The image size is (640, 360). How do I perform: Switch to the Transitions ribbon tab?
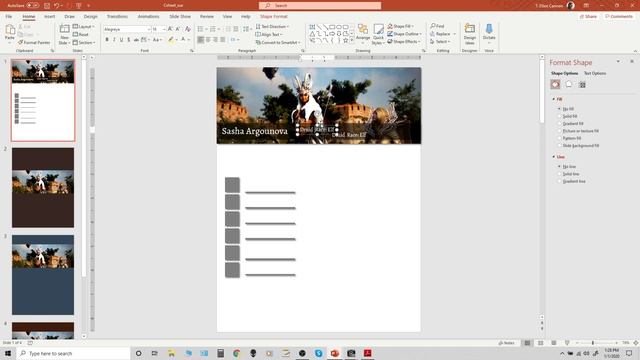point(117,16)
